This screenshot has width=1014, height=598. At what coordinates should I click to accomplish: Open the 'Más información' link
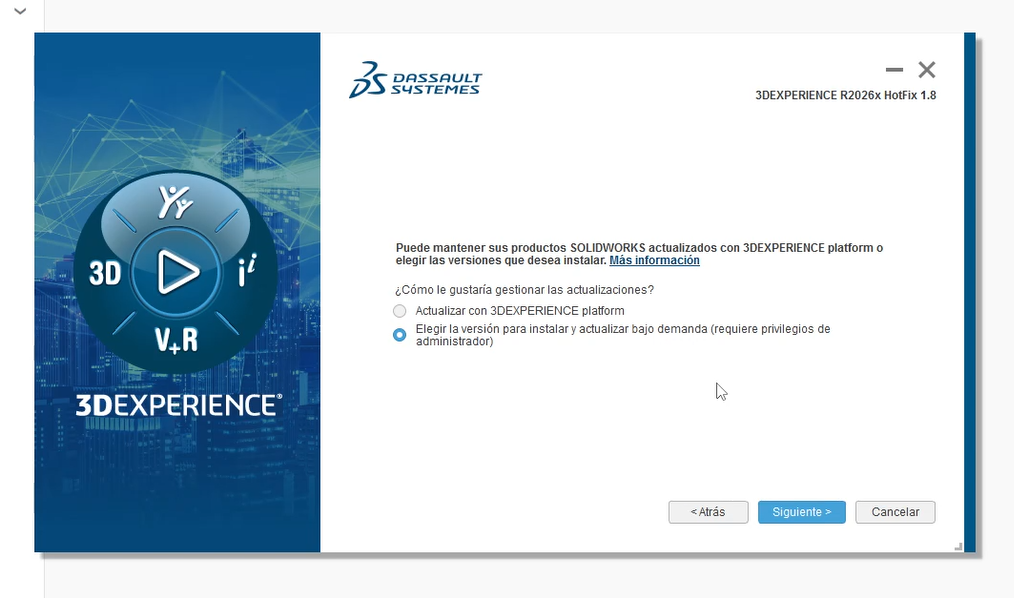pos(654,261)
